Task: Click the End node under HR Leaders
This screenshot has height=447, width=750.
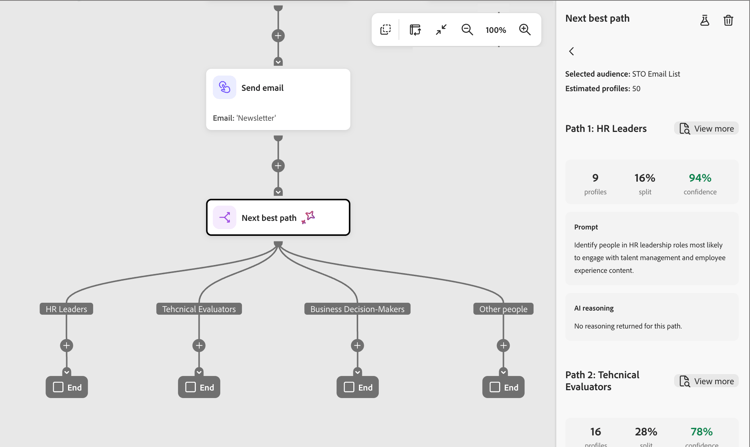Action: (66, 387)
